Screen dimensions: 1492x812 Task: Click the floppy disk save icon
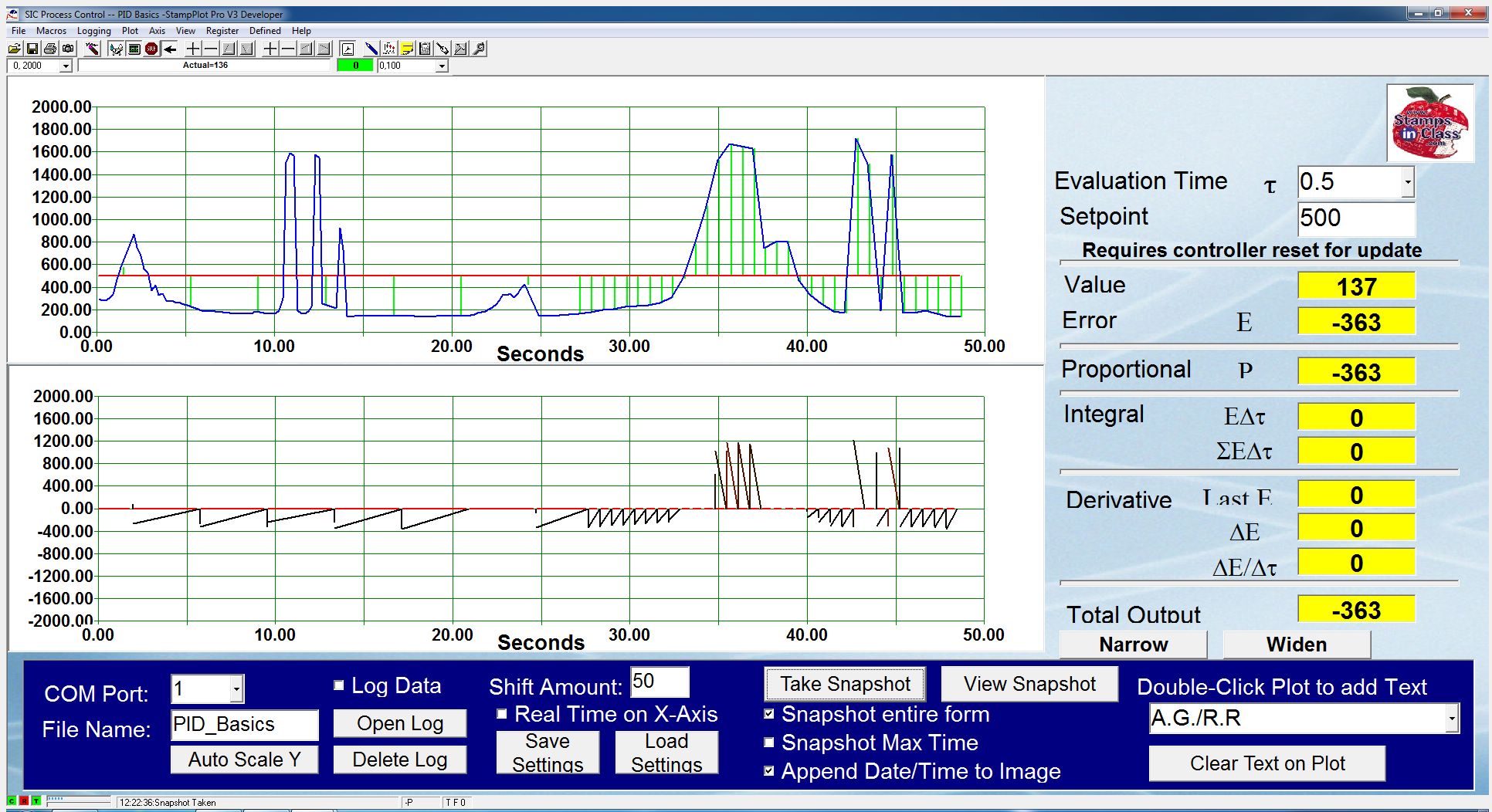pyautogui.click(x=32, y=49)
